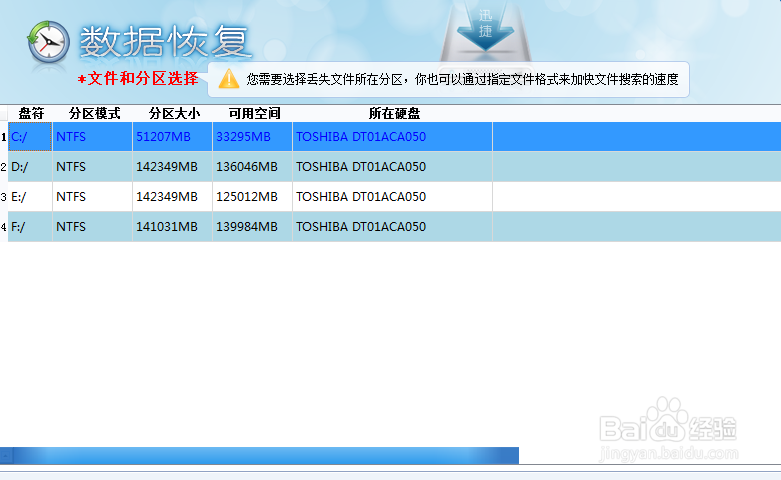
Task: Click the NTFS cell in the F:/ row
Action: [x=93, y=227]
